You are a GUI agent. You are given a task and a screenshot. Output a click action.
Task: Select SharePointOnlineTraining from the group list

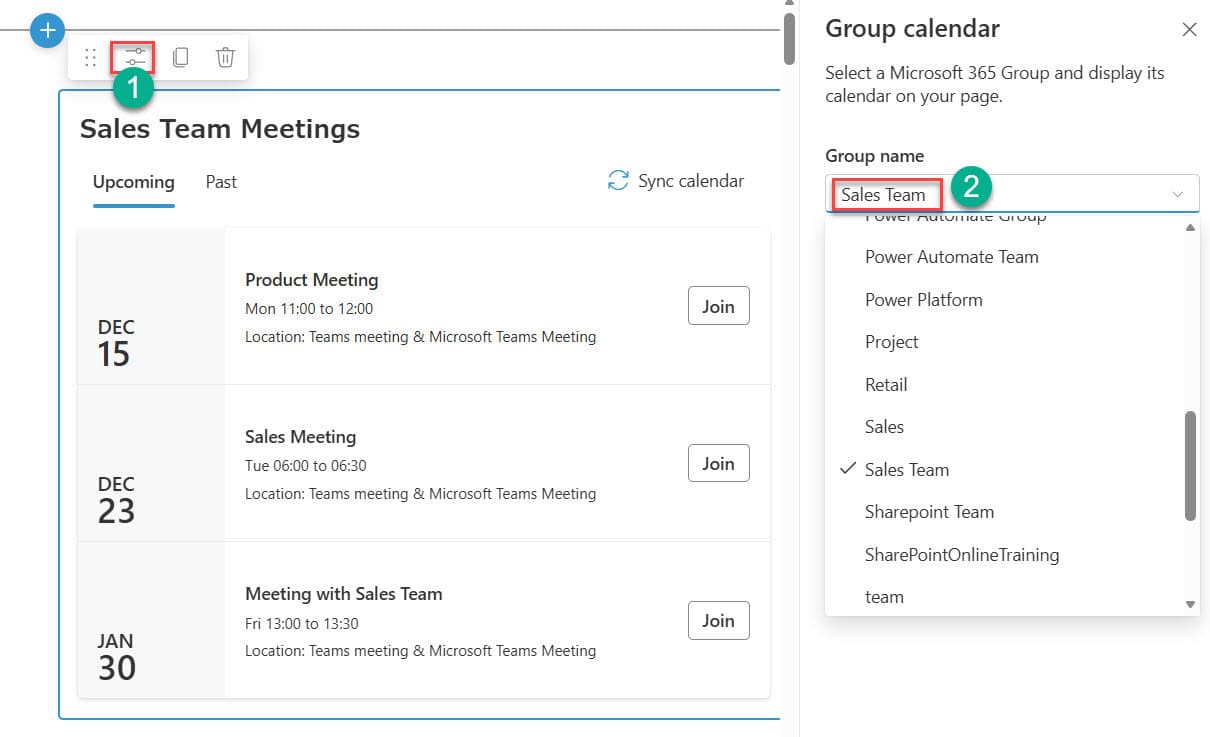[x=962, y=554]
